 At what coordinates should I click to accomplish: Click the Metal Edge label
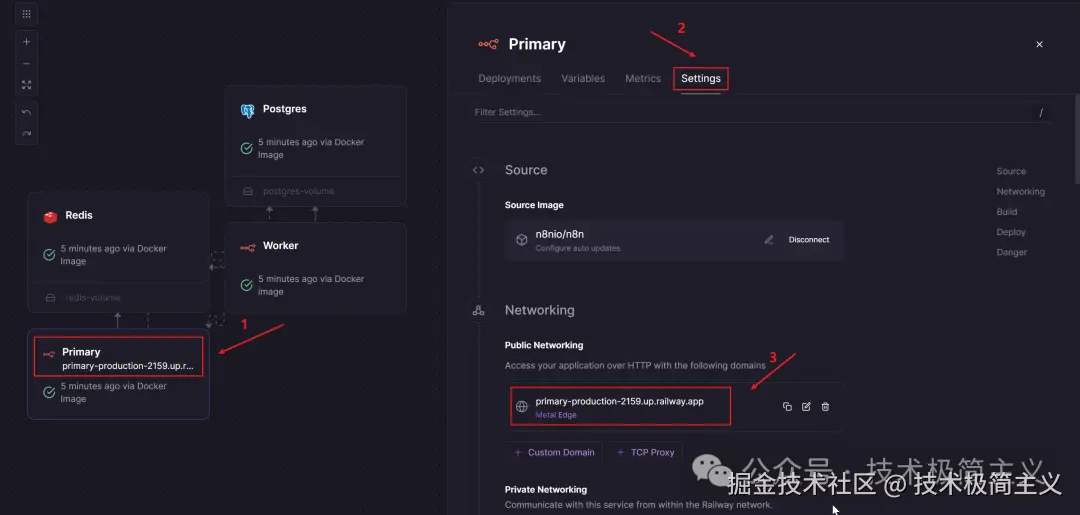pyautogui.click(x=556, y=415)
